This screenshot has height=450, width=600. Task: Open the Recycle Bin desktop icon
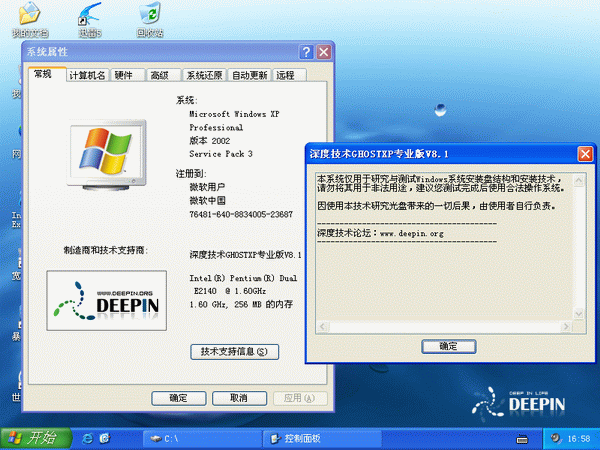150,20
